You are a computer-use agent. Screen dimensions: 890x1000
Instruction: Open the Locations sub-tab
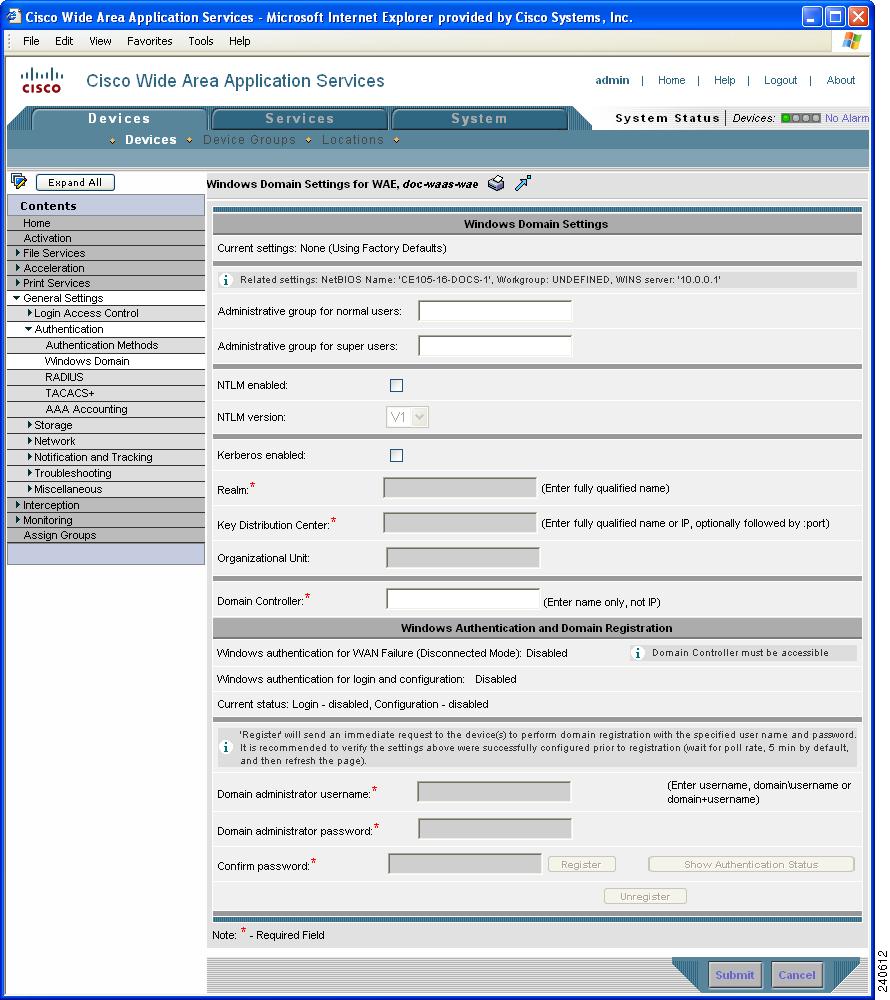(353, 140)
